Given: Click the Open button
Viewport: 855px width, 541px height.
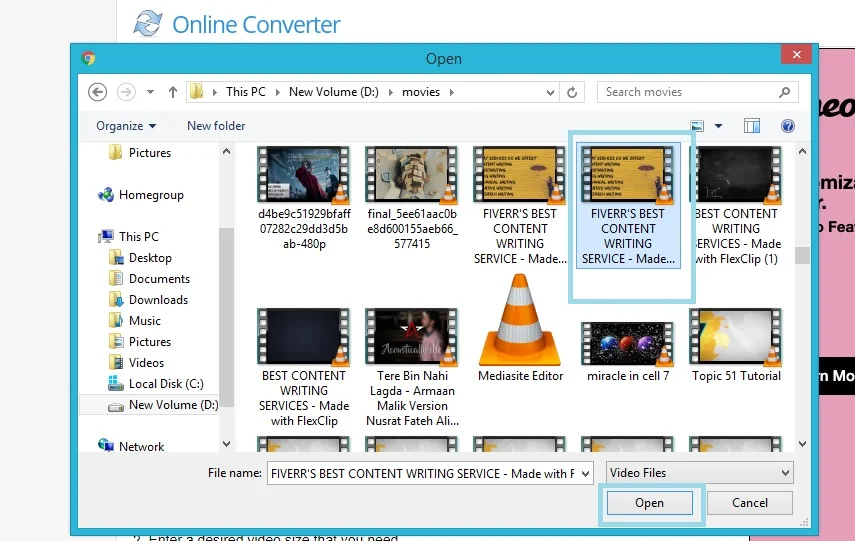Looking at the screenshot, I should [x=649, y=503].
